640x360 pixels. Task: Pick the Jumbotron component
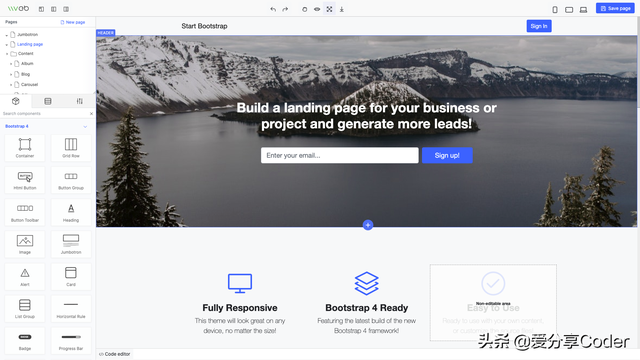(x=71, y=244)
